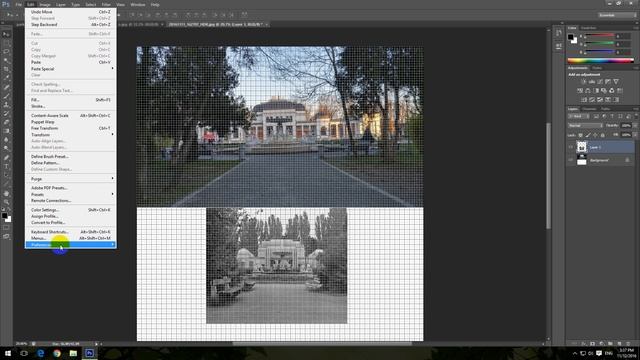Click the foreground swatch in Color panel
Screen dimensions: 640x360
[x=571, y=37]
